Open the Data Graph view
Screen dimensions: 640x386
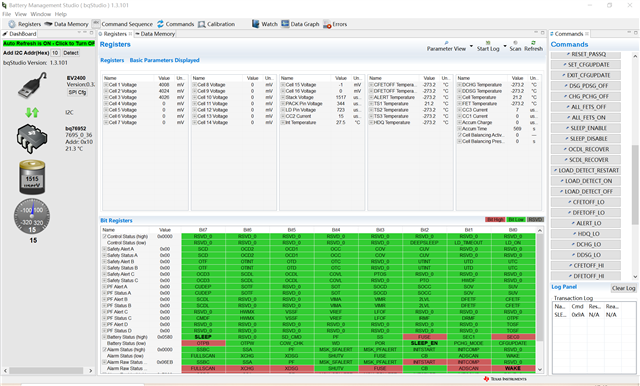point(300,24)
